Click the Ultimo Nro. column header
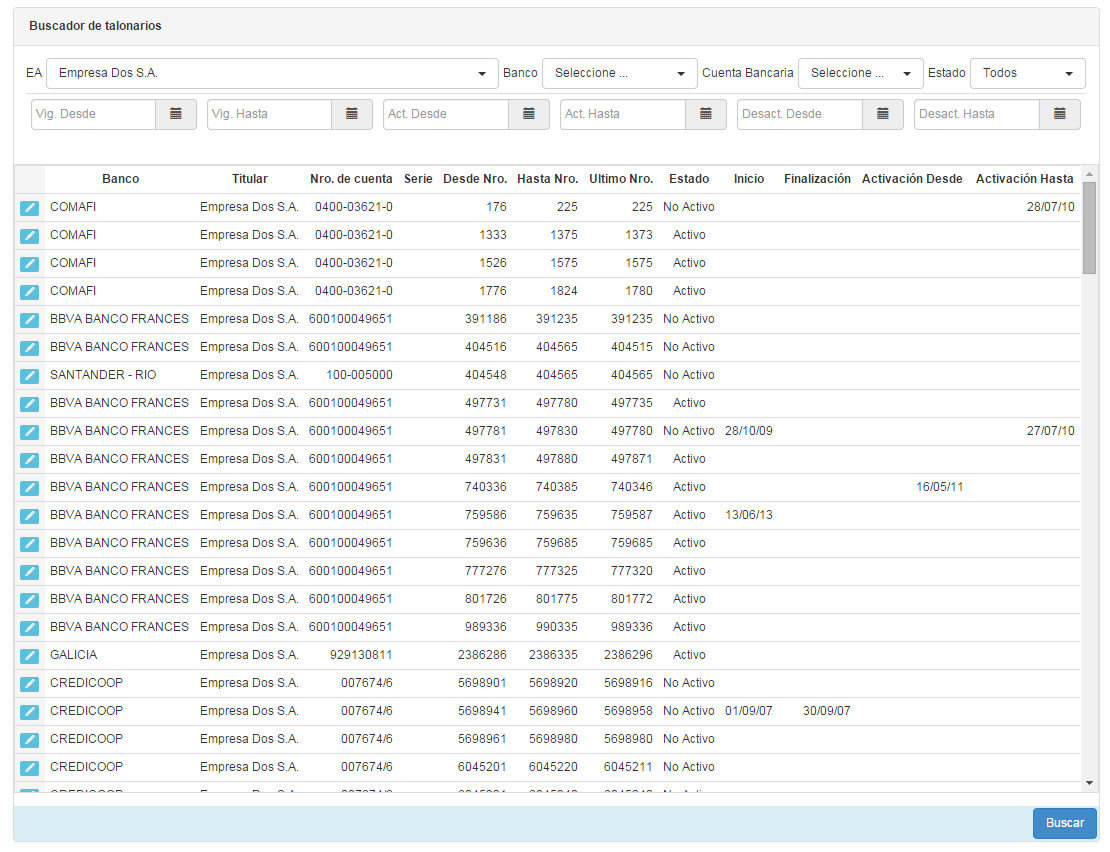 coord(620,179)
